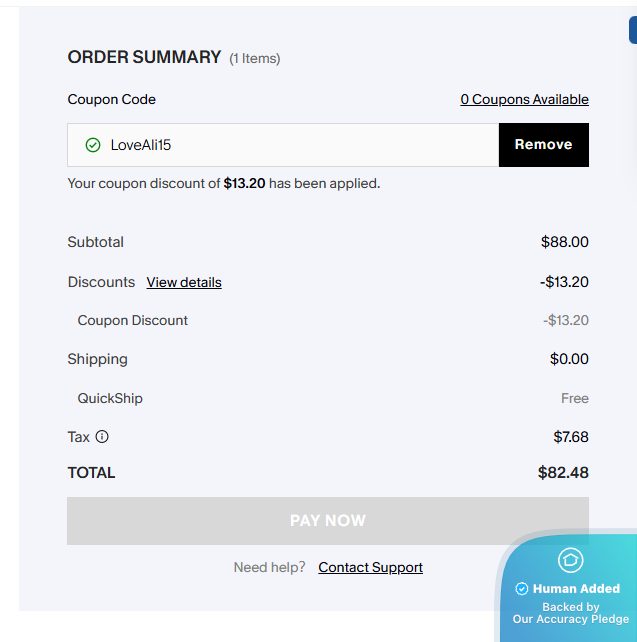Click the Our Accuracy Pledge text
Screen dimensions: 637x642
pyautogui.click(x=570, y=619)
